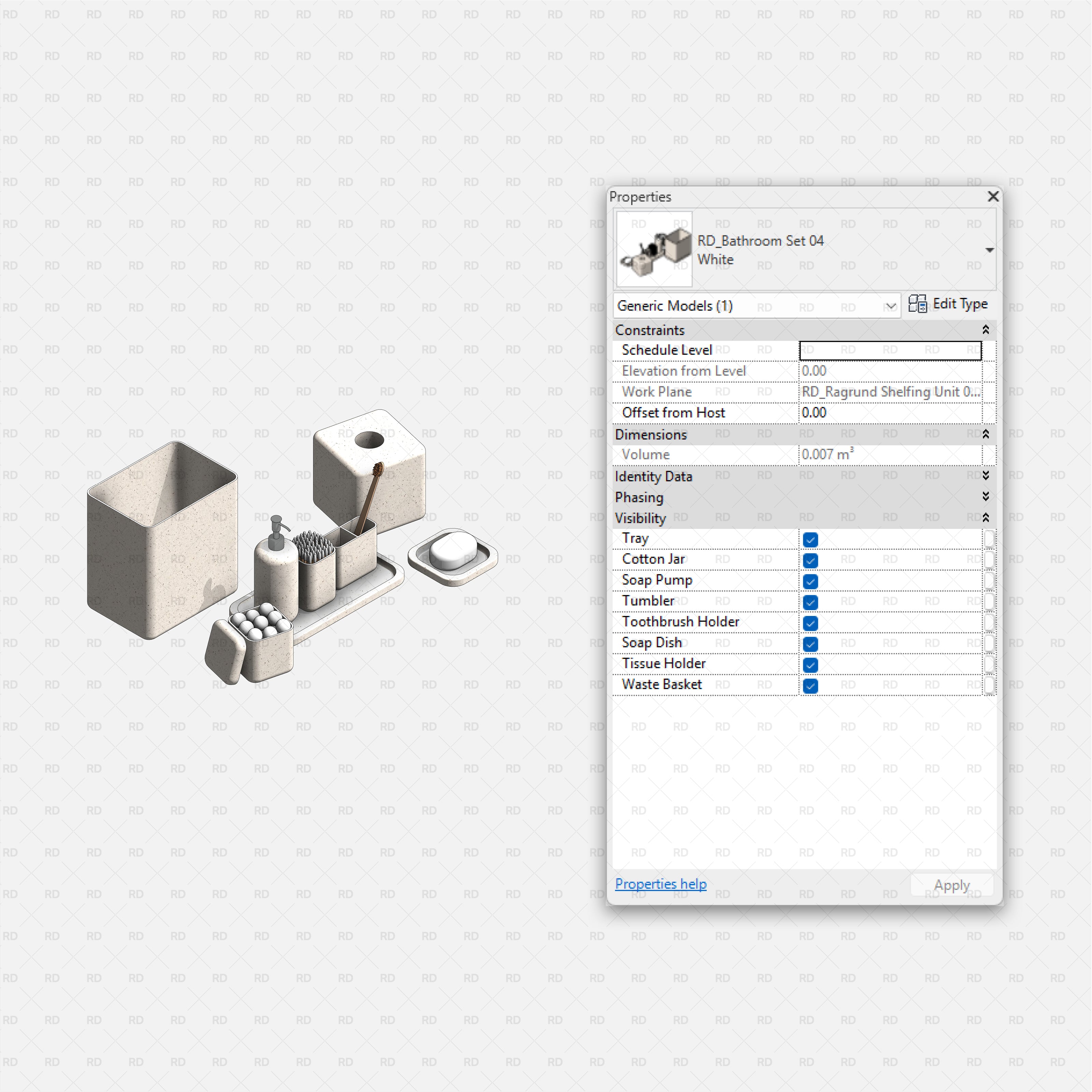Open the Properties help link
Viewport: 1092px width, 1092px height.
tap(660, 884)
